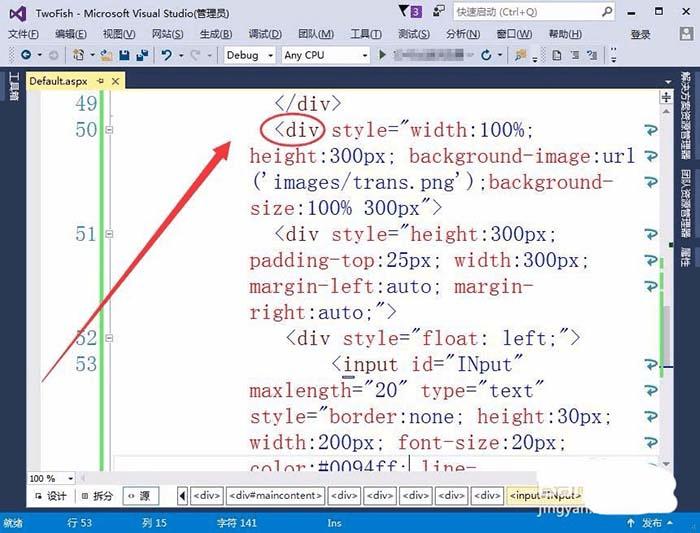700x533 pixels.
Task: Click the Visual Studio logo icon
Action: [18, 14]
